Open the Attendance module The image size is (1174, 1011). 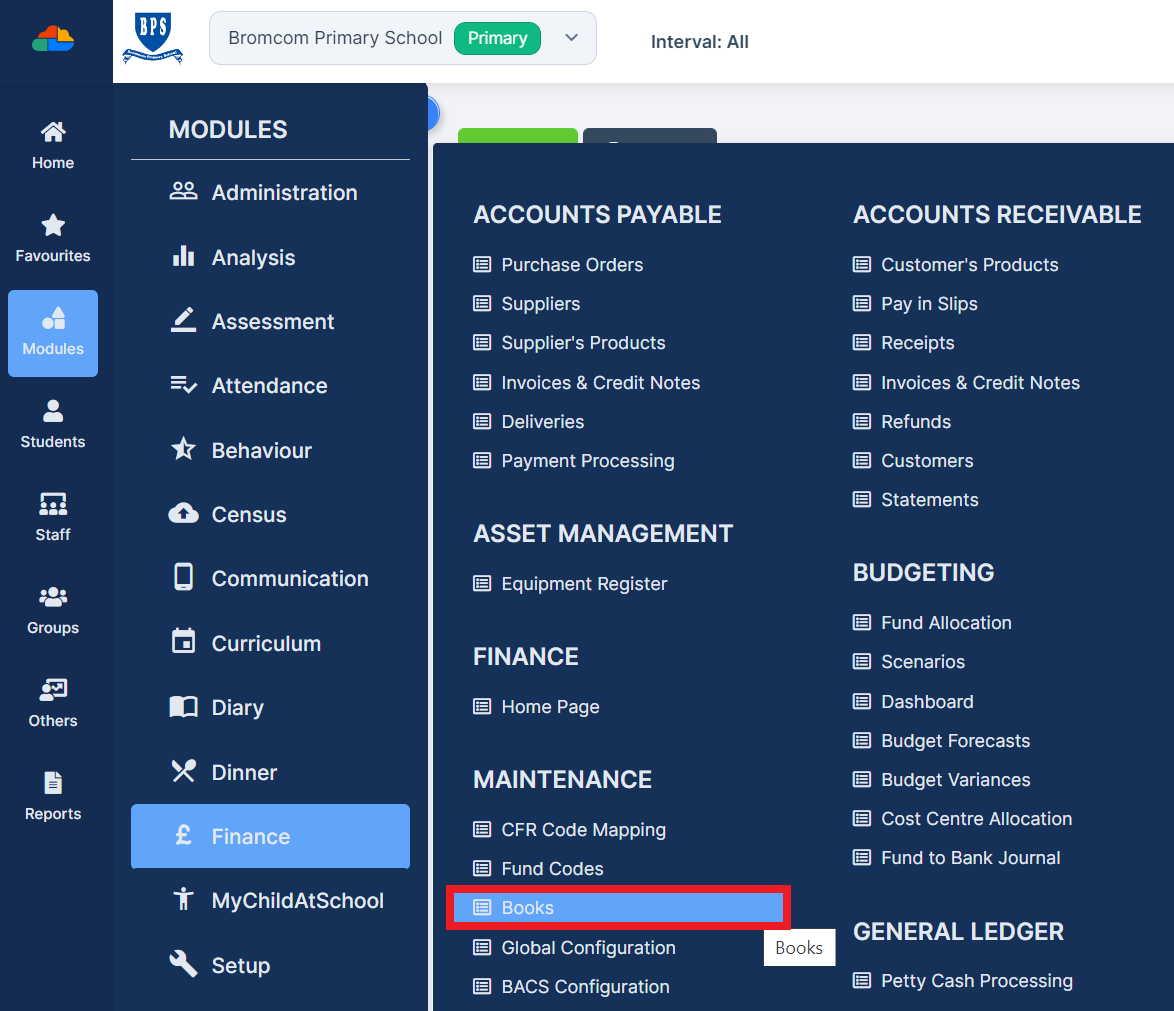[x=270, y=386]
